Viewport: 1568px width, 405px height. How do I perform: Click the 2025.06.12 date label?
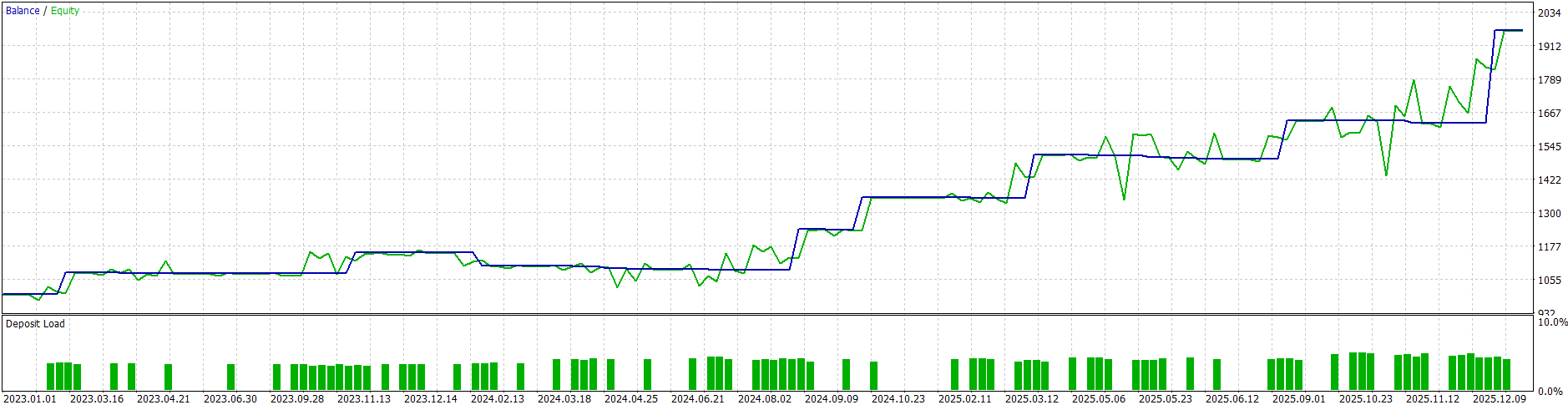tap(1232, 399)
